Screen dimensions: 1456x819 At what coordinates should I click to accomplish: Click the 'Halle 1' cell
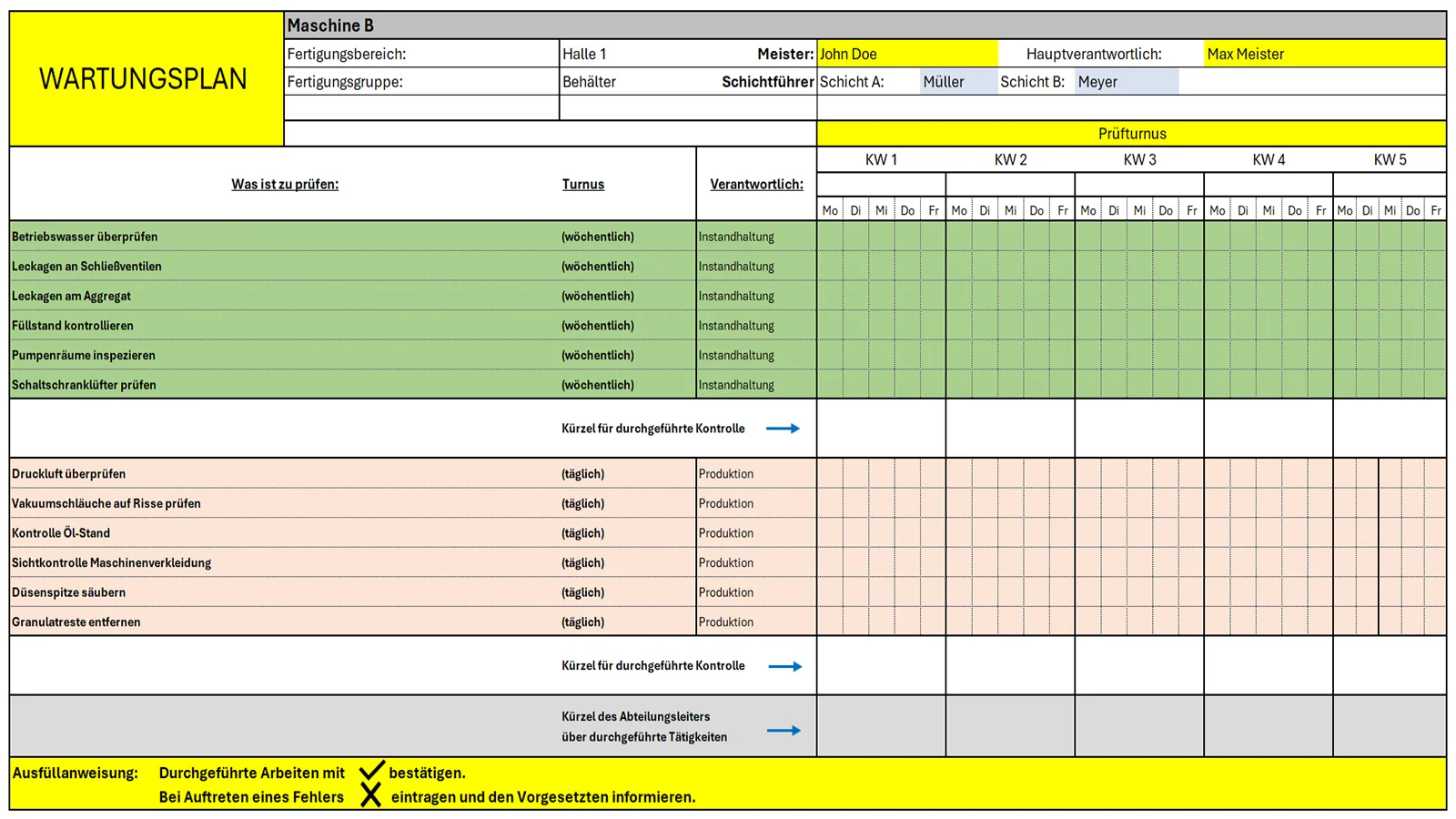click(584, 54)
